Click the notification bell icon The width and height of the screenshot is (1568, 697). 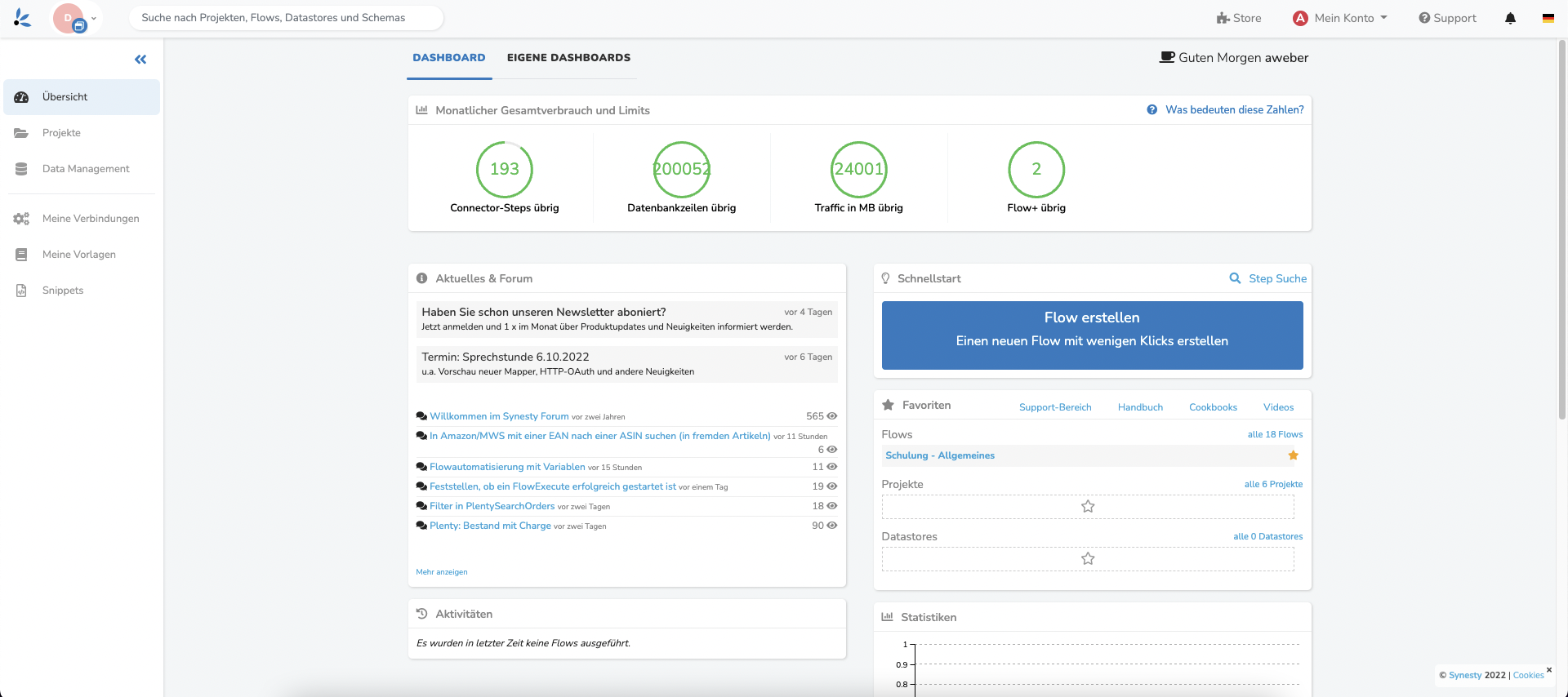[x=1510, y=18]
